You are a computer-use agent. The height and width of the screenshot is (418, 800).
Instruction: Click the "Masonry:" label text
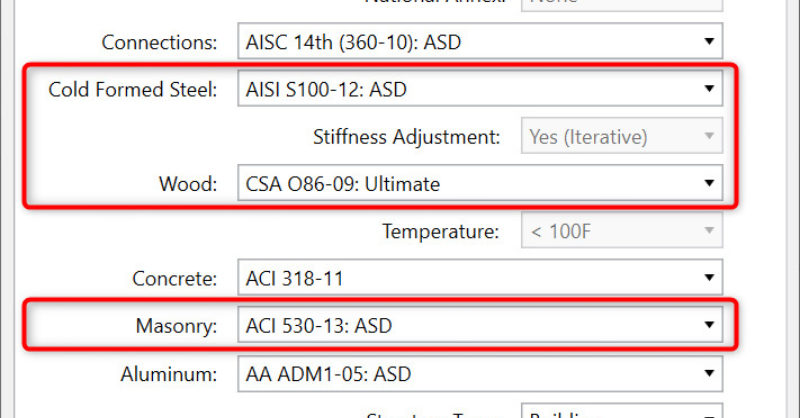176,325
